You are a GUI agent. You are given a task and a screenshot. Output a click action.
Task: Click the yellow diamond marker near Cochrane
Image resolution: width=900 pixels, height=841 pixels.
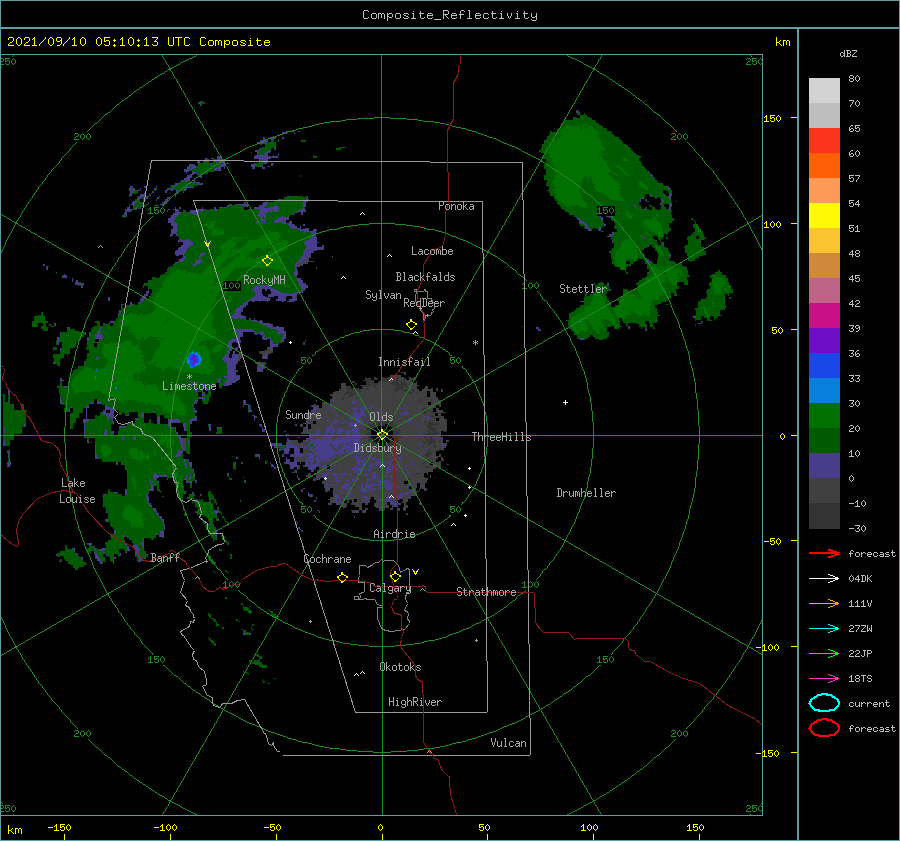click(343, 578)
